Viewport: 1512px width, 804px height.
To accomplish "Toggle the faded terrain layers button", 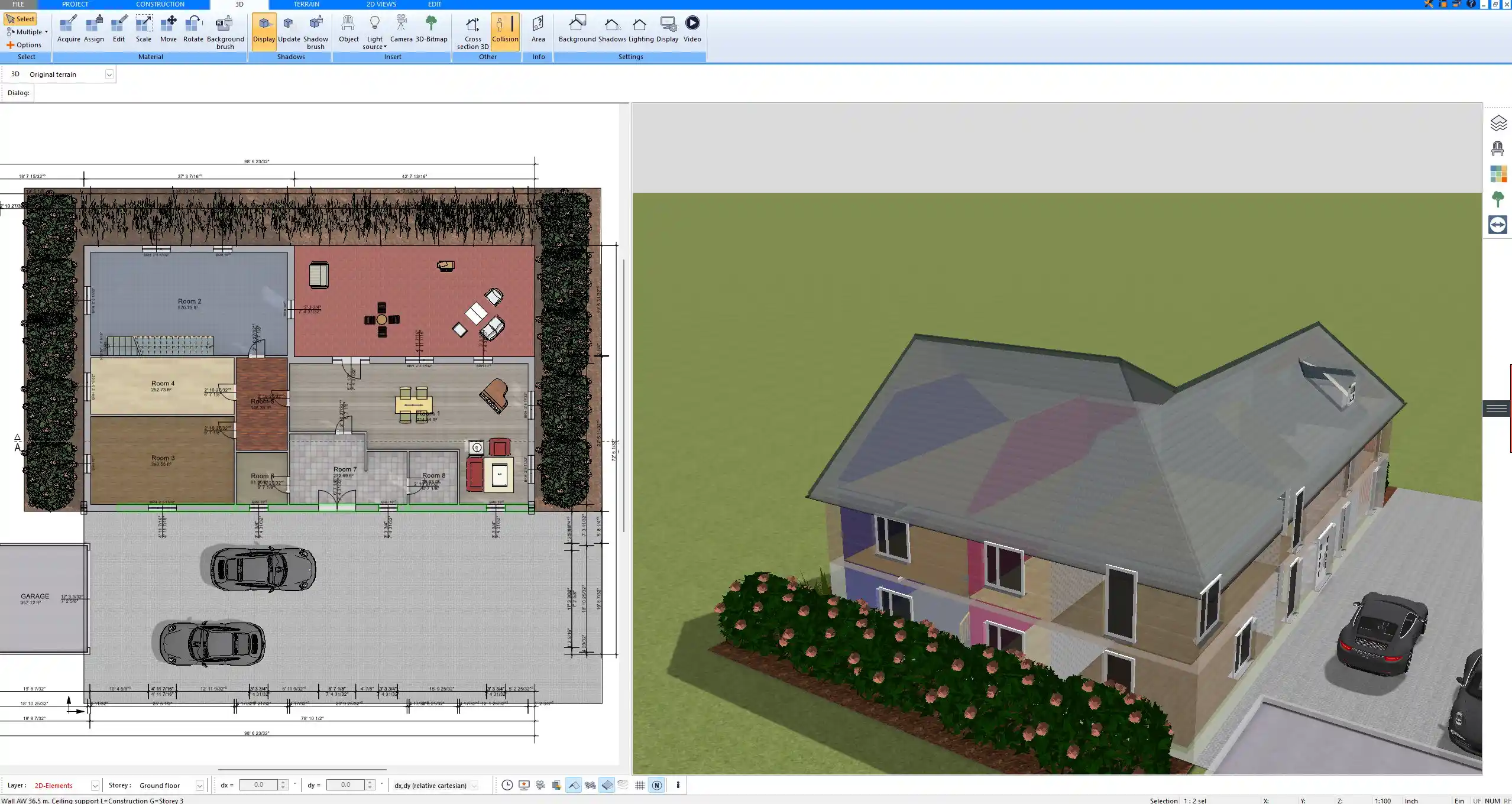I will coord(623,785).
